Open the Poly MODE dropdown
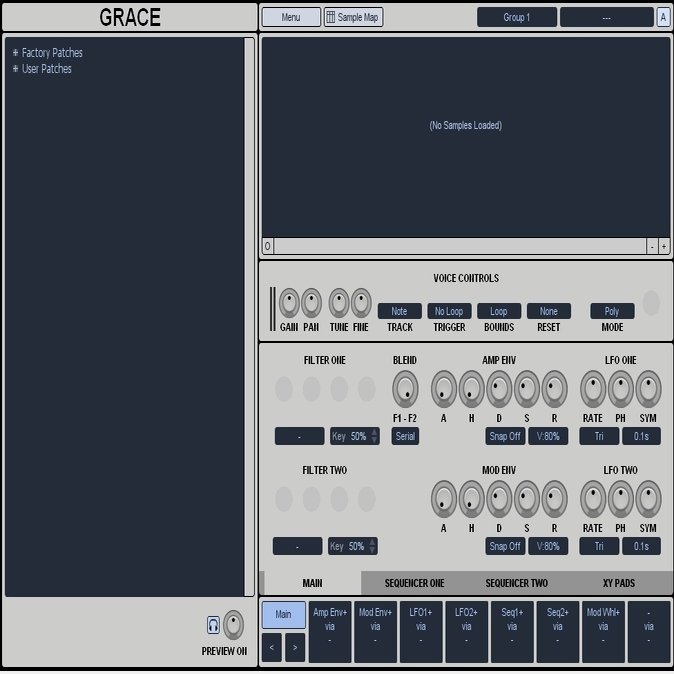Screen dimensions: 674x674 click(612, 311)
